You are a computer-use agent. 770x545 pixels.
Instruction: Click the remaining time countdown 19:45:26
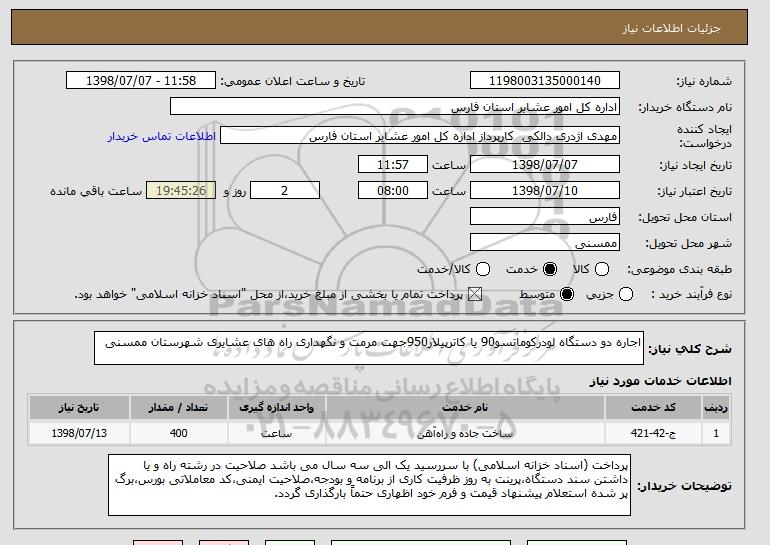tap(181, 191)
